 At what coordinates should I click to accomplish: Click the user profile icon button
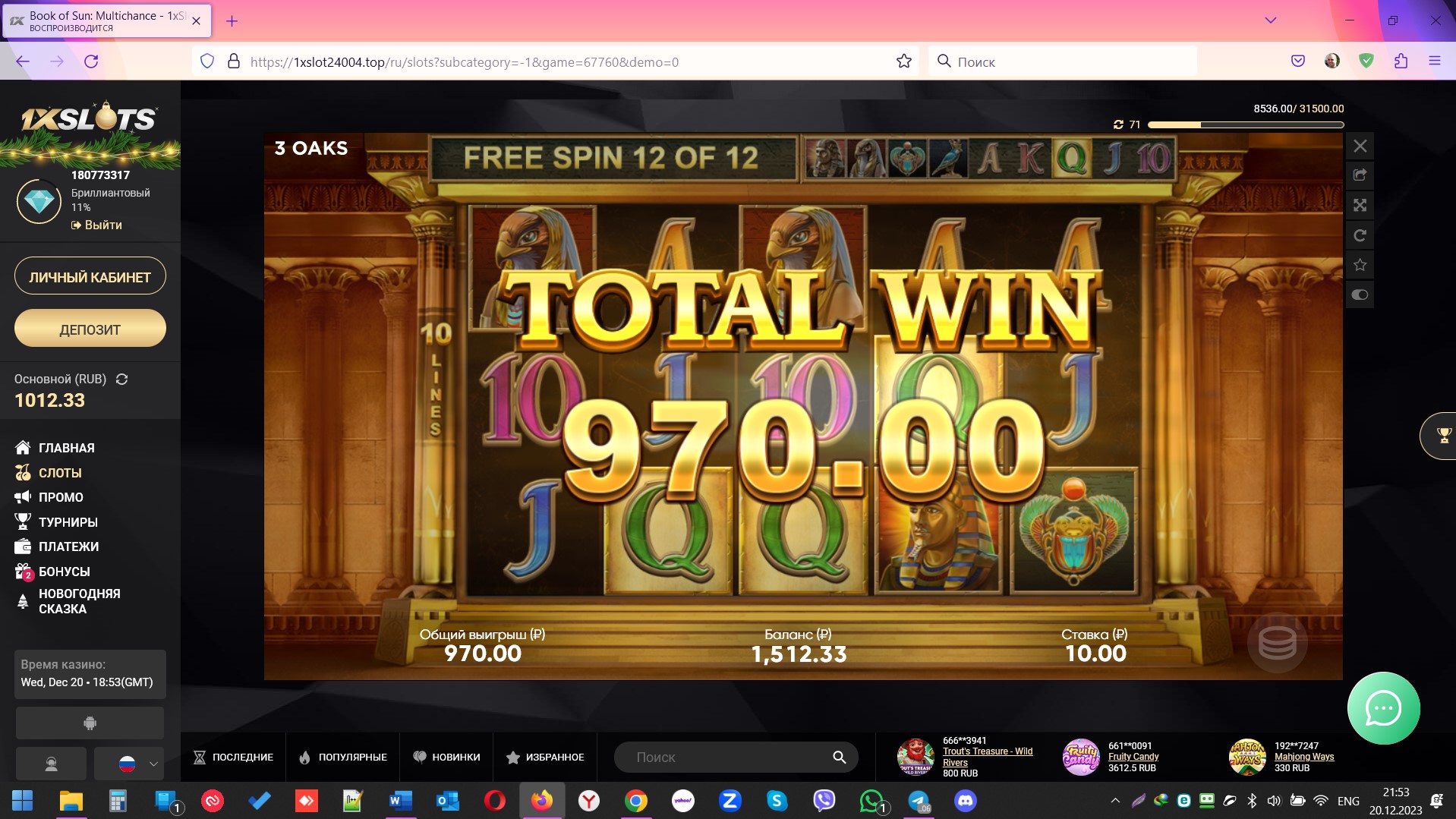pos(51,764)
